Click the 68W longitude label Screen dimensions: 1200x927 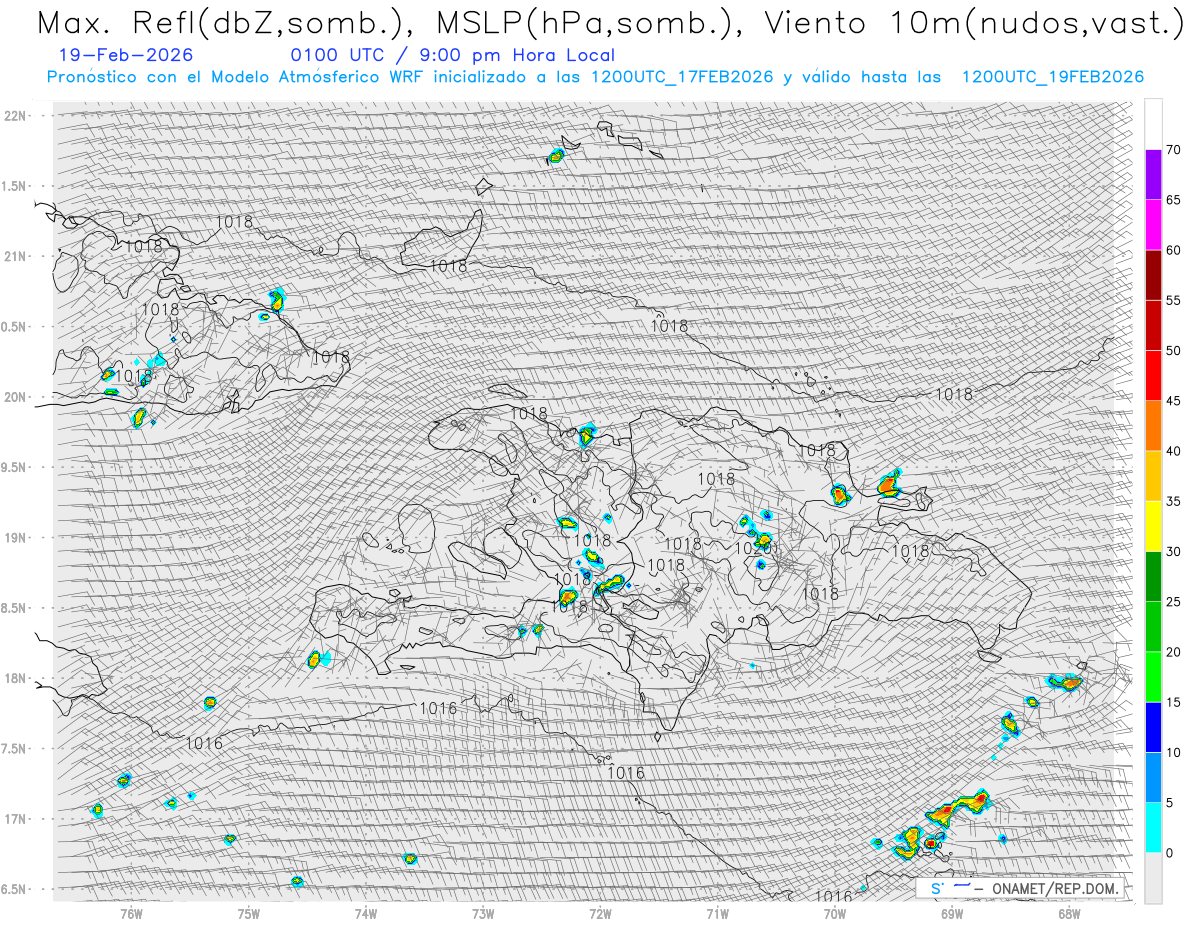(1069, 913)
